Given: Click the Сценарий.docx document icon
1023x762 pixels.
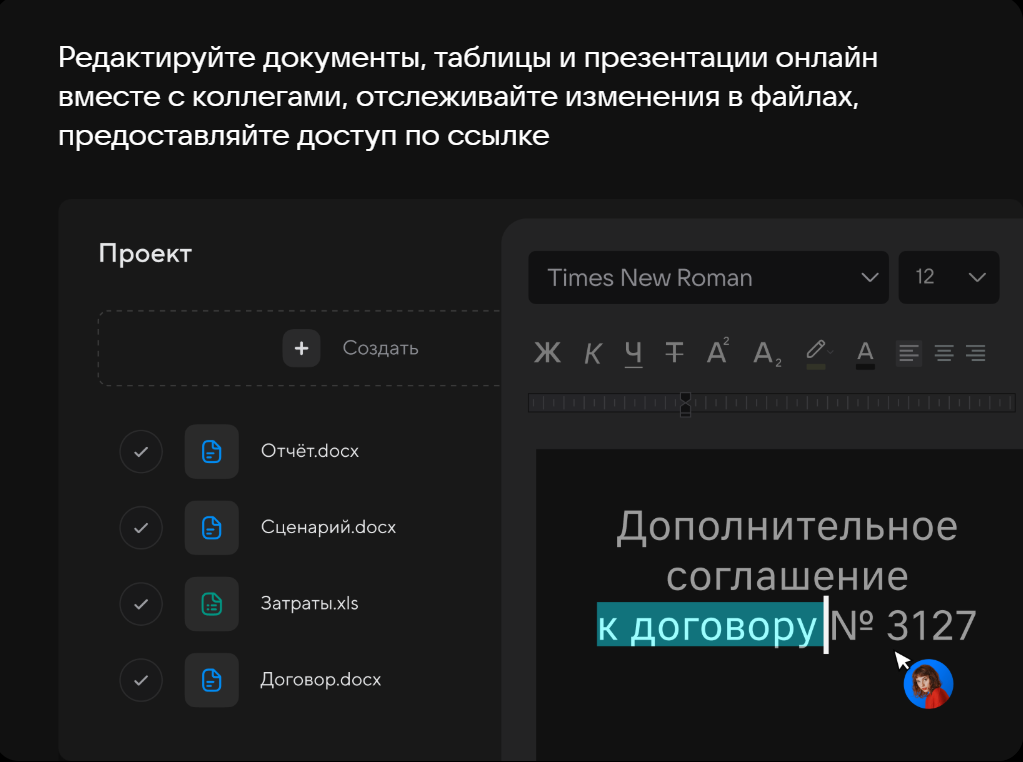Looking at the screenshot, I should (x=211, y=528).
